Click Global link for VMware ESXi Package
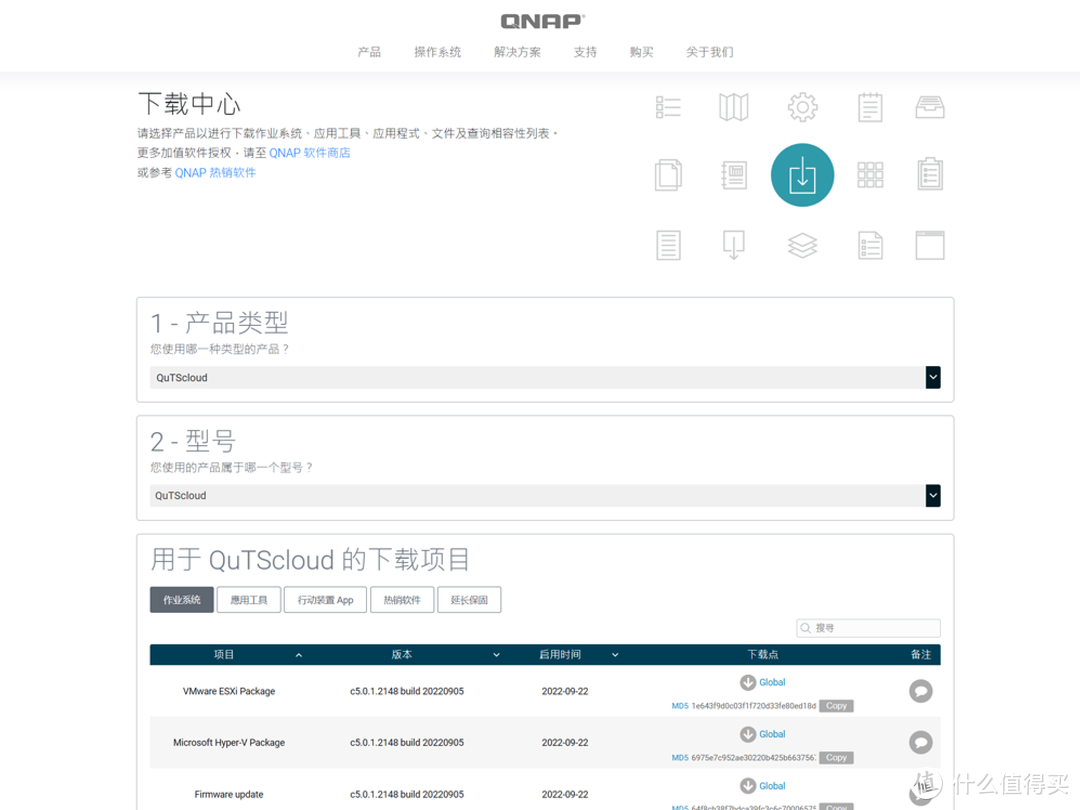The height and width of the screenshot is (810, 1080). [x=772, y=683]
